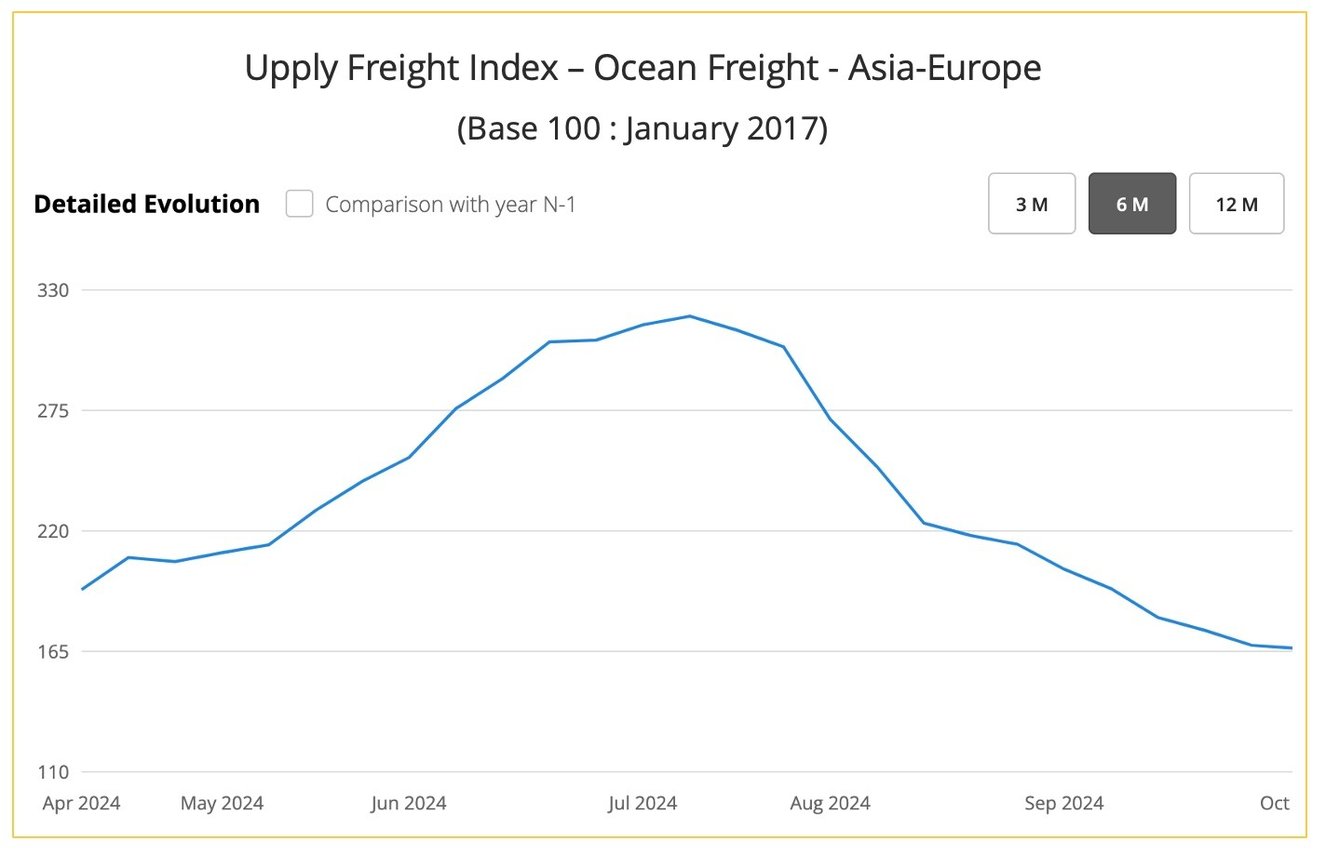This screenshot has height=854, width=1326.
Task: Select the 12 M time range button
Action: tap(1236, 203)
